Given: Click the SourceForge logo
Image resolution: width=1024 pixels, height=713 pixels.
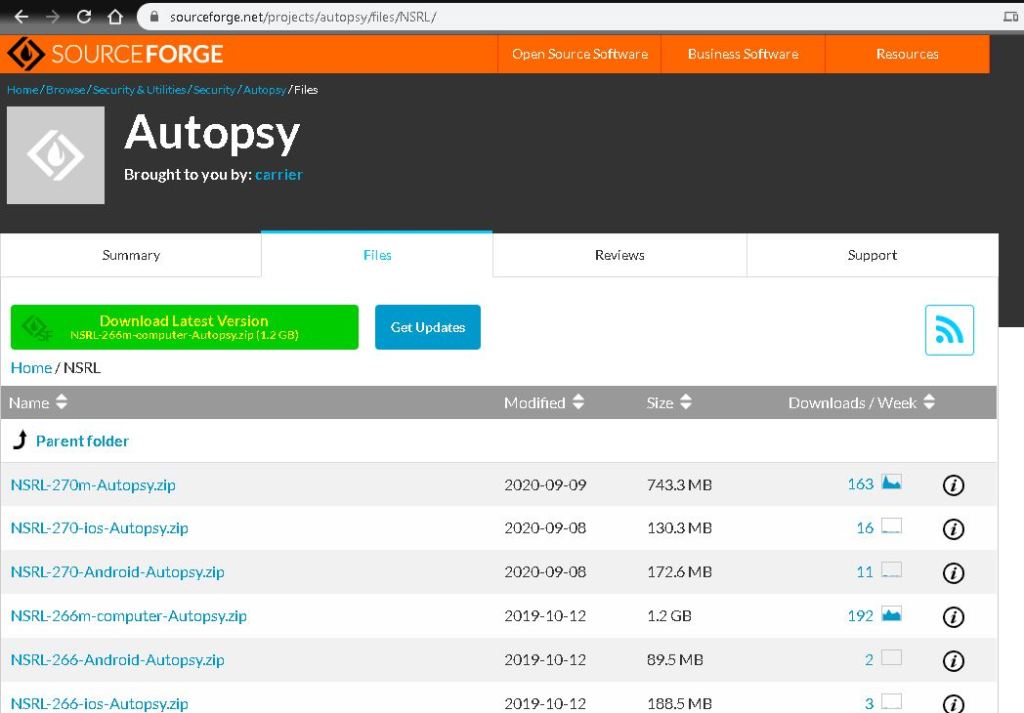Looking at the screenshot, I should point(115,54).
